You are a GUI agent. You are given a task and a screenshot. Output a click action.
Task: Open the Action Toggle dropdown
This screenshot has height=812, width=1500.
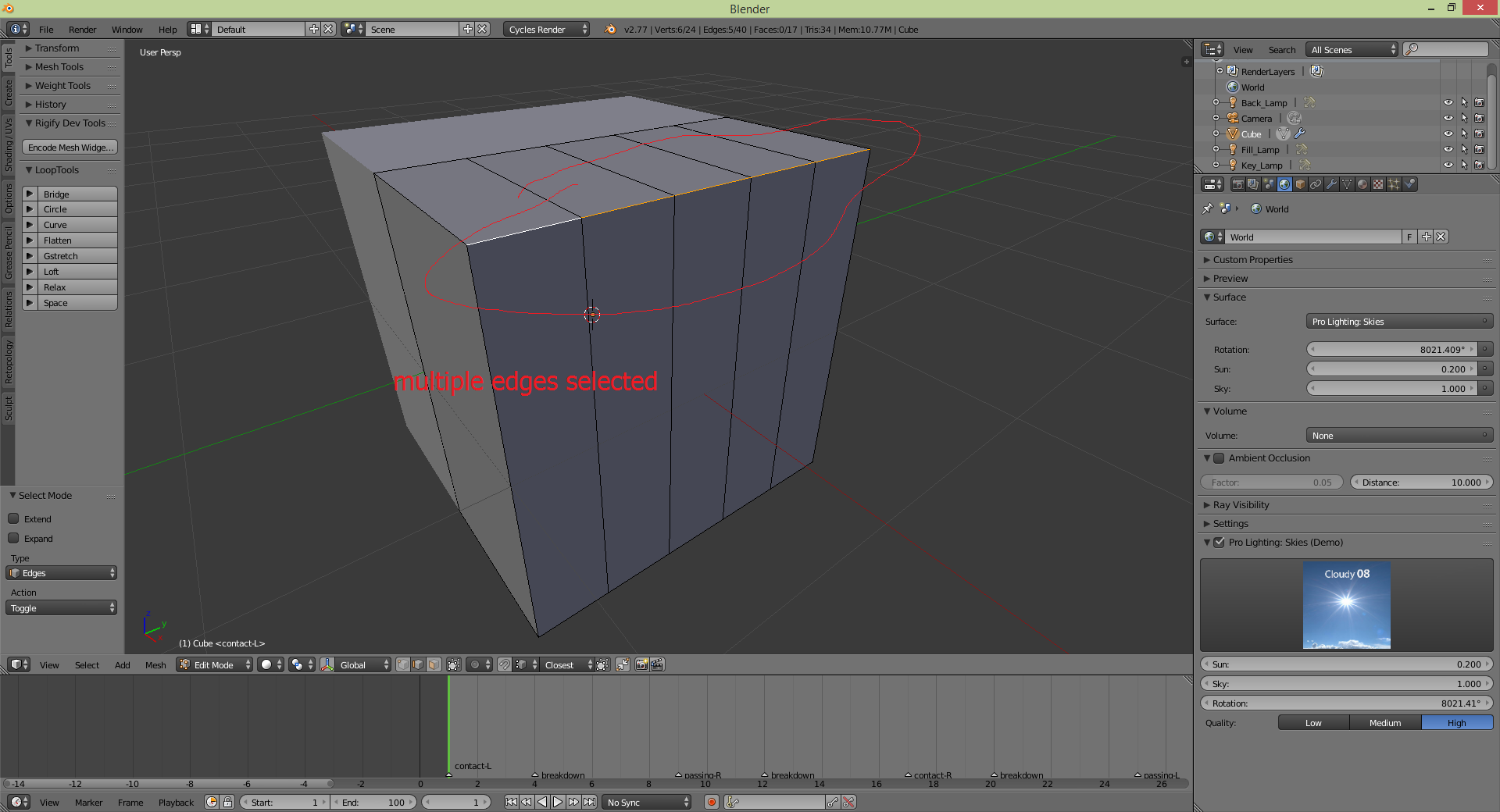61,608
